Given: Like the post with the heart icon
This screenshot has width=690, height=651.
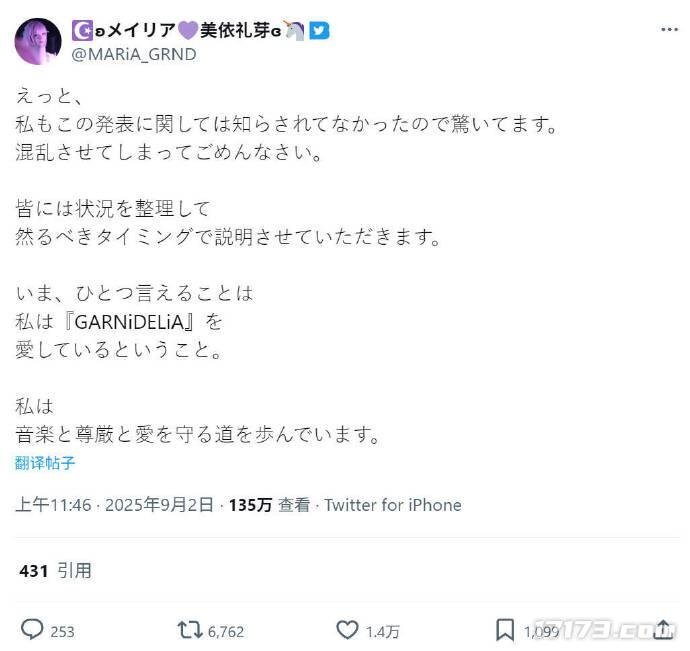Looking at the screenshot, I should pyautogui.click(x=346, y=630).
